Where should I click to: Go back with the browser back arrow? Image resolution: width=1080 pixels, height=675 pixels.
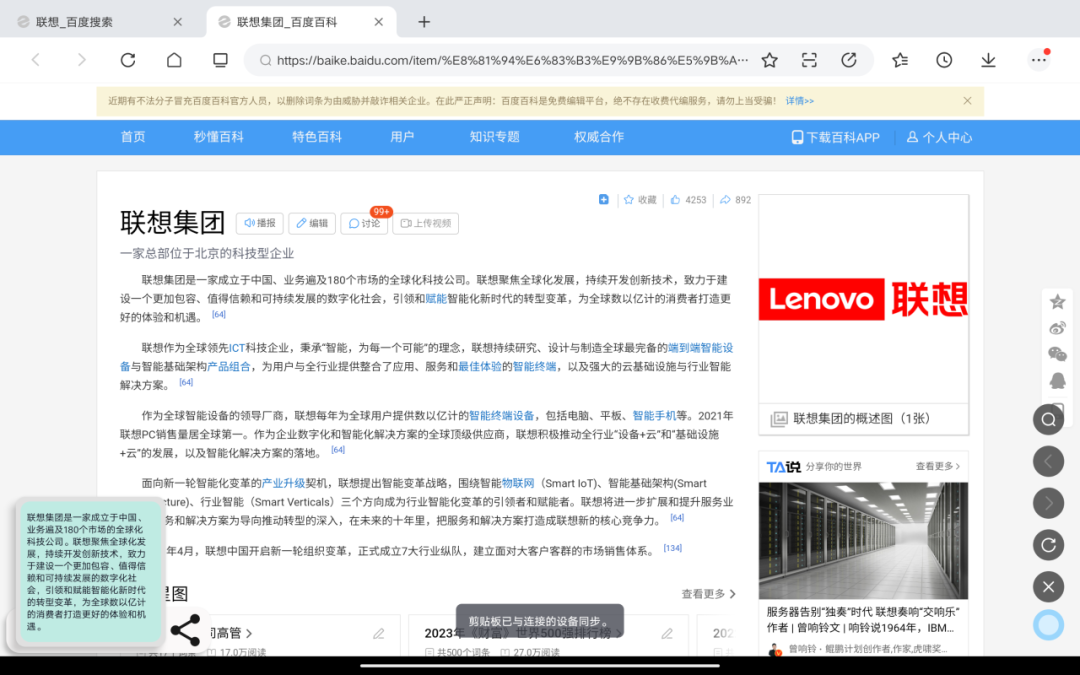[36, 60]
